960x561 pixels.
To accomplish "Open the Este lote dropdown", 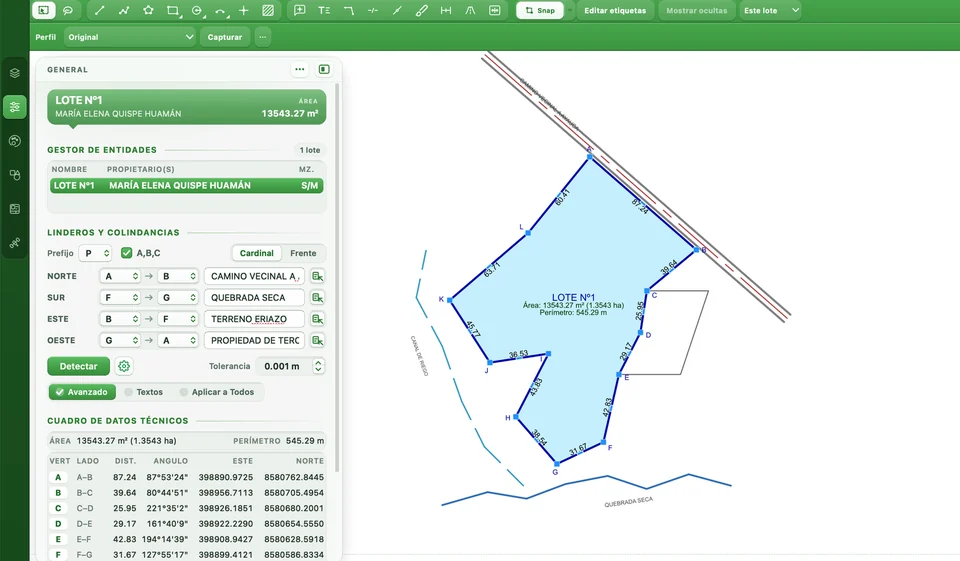I will coord(771,10).
